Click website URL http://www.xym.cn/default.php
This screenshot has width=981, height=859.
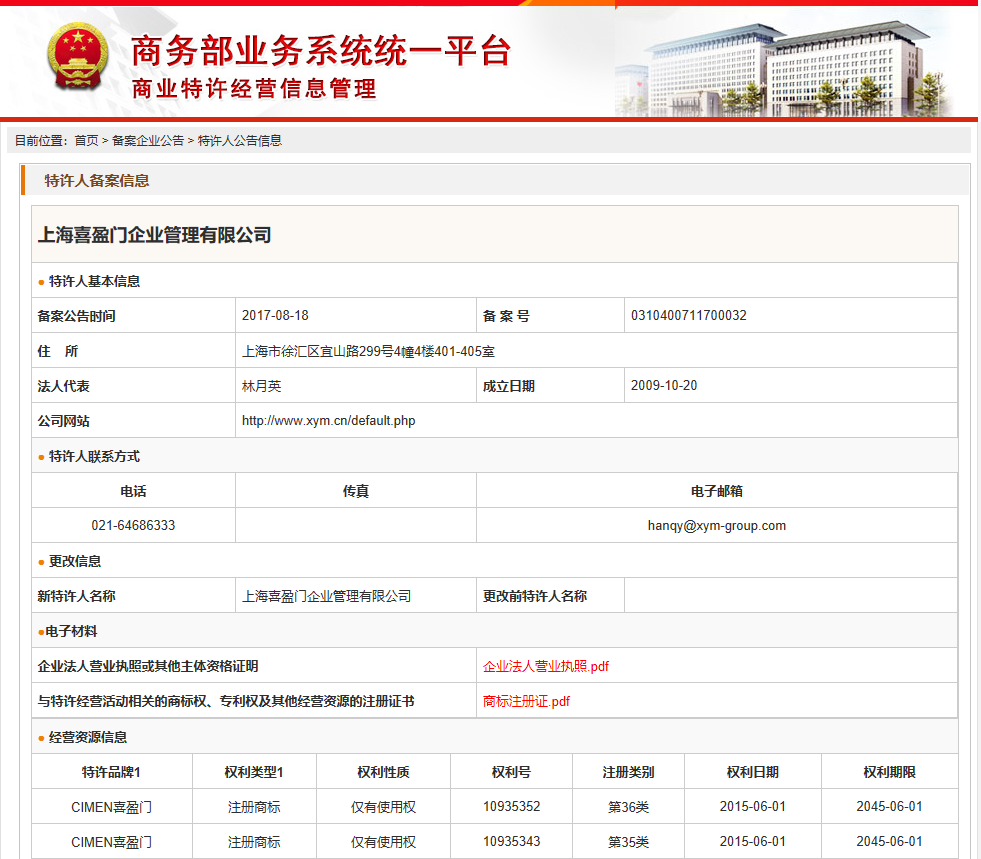point(328,420)
